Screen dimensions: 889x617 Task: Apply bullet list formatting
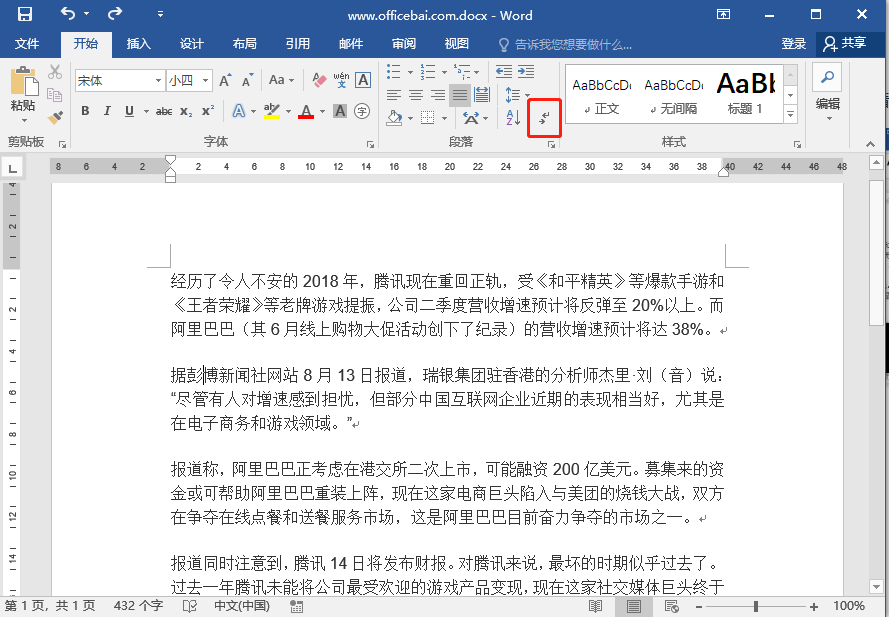click(393, 71)
